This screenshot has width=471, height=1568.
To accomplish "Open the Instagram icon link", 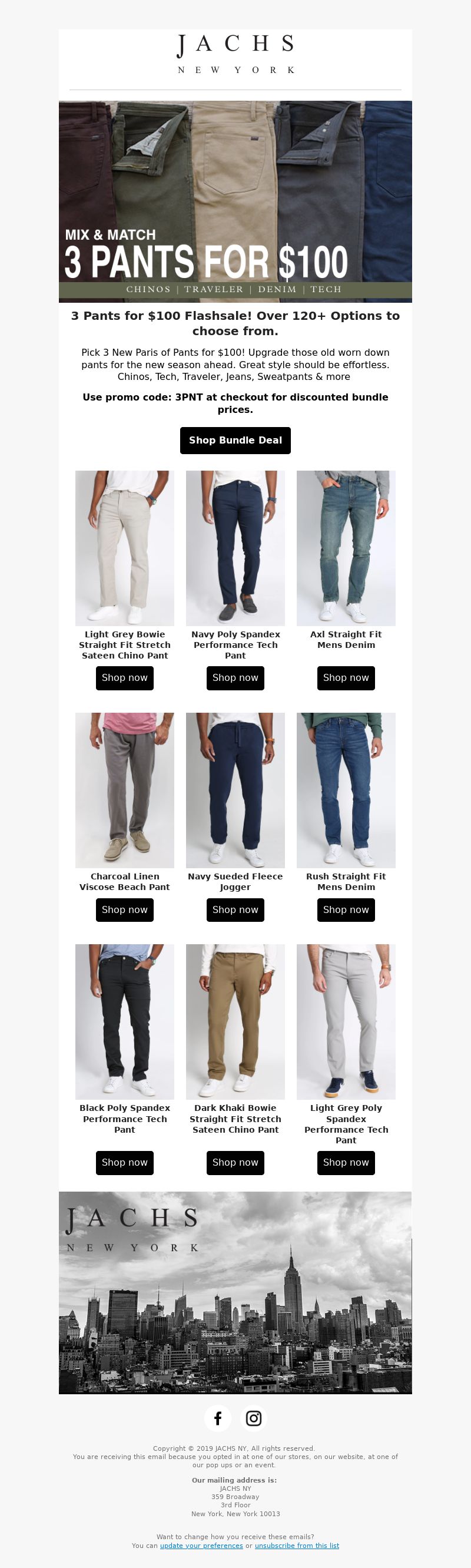I will coord(253,1418).
